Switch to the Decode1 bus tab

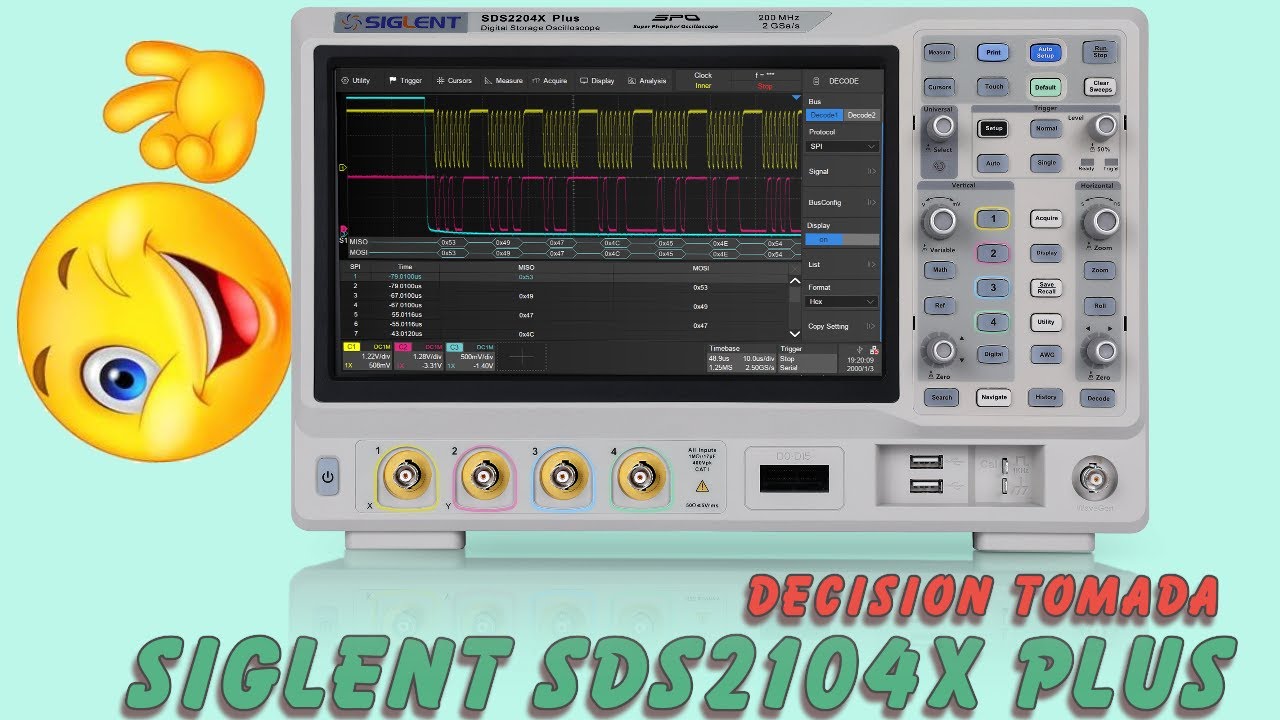point(825,115)
